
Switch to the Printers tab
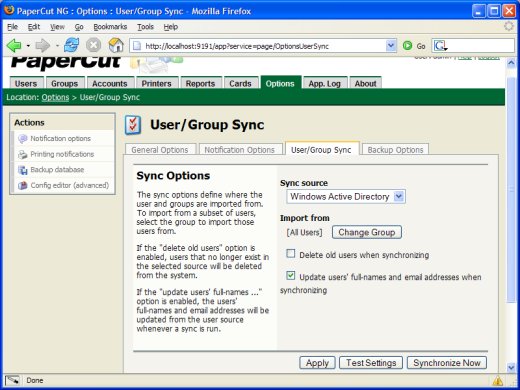pyautogui.click(x=156, y=83)
